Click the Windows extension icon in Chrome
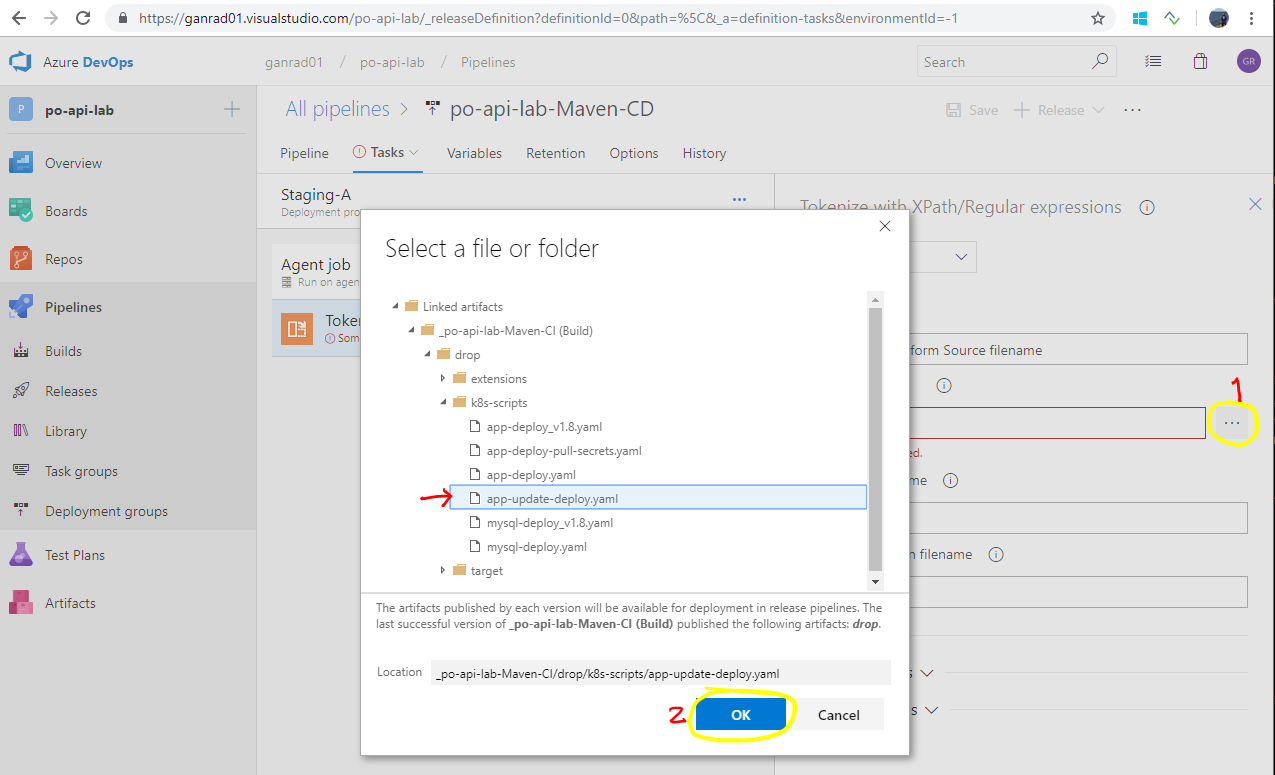 [x=1140, y=18]
